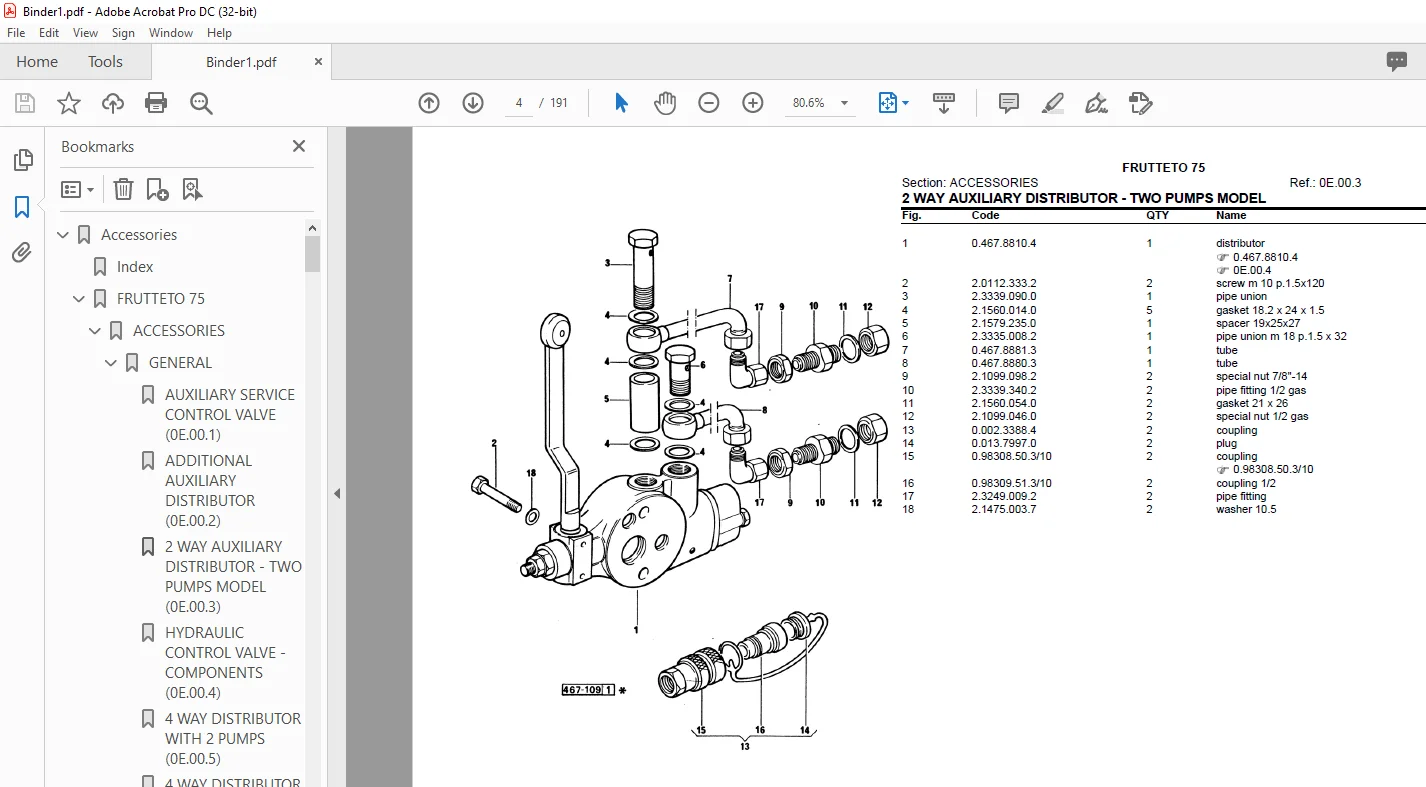Switch to the Tools tab

(x=105, y=61)
